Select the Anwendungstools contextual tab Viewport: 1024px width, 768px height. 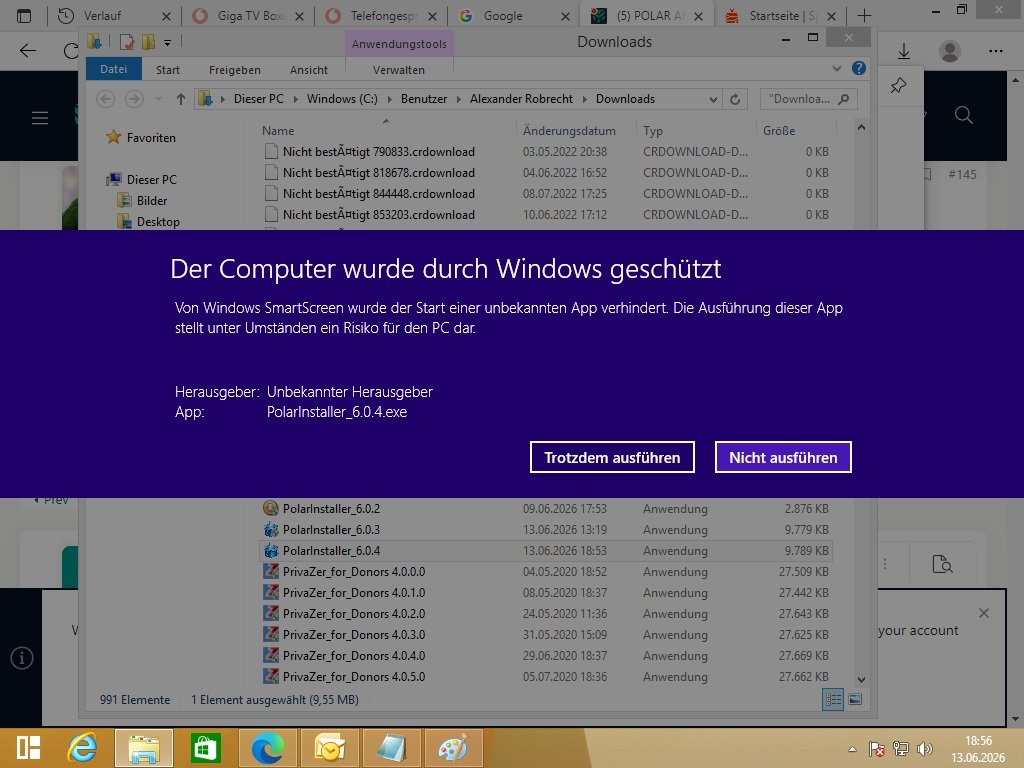click(399, 44)
